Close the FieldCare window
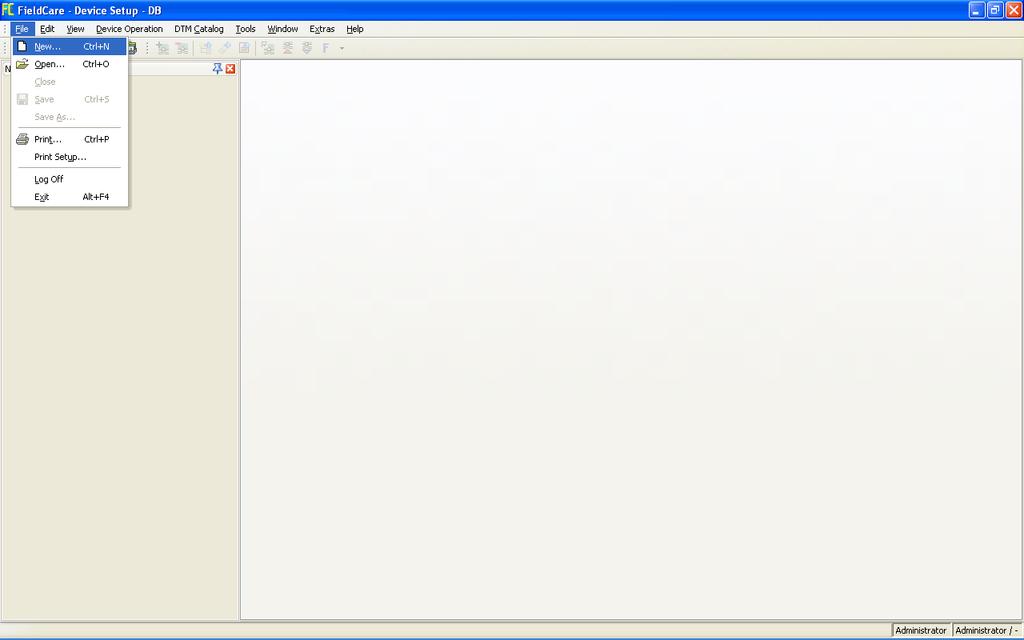The image size is (1024, 640). [1014, 10]
